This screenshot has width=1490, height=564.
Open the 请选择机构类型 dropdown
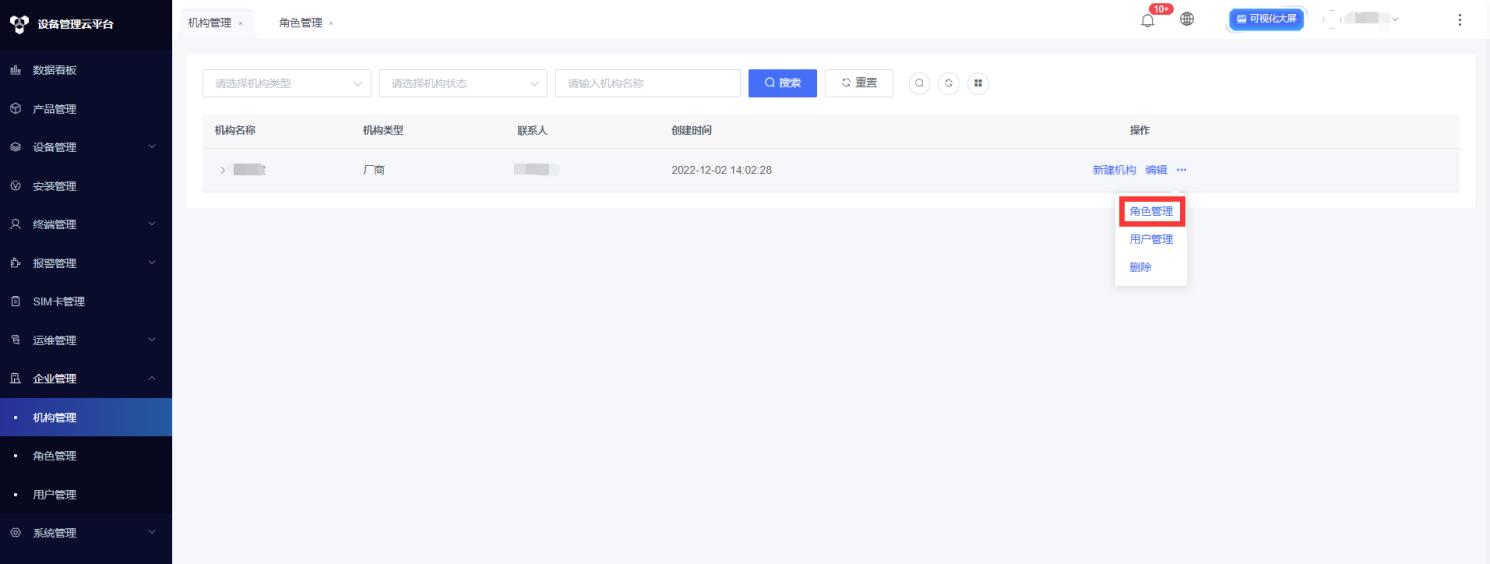click(x=287, y=83)
